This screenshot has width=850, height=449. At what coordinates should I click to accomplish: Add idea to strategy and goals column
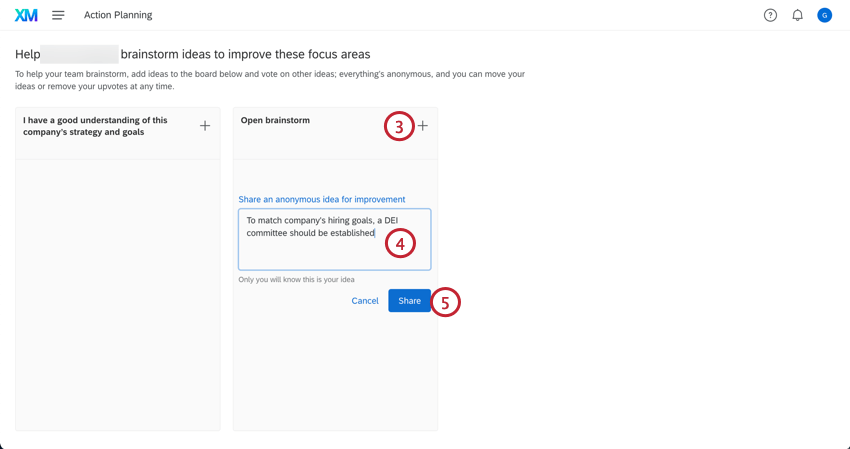[205, 126]
